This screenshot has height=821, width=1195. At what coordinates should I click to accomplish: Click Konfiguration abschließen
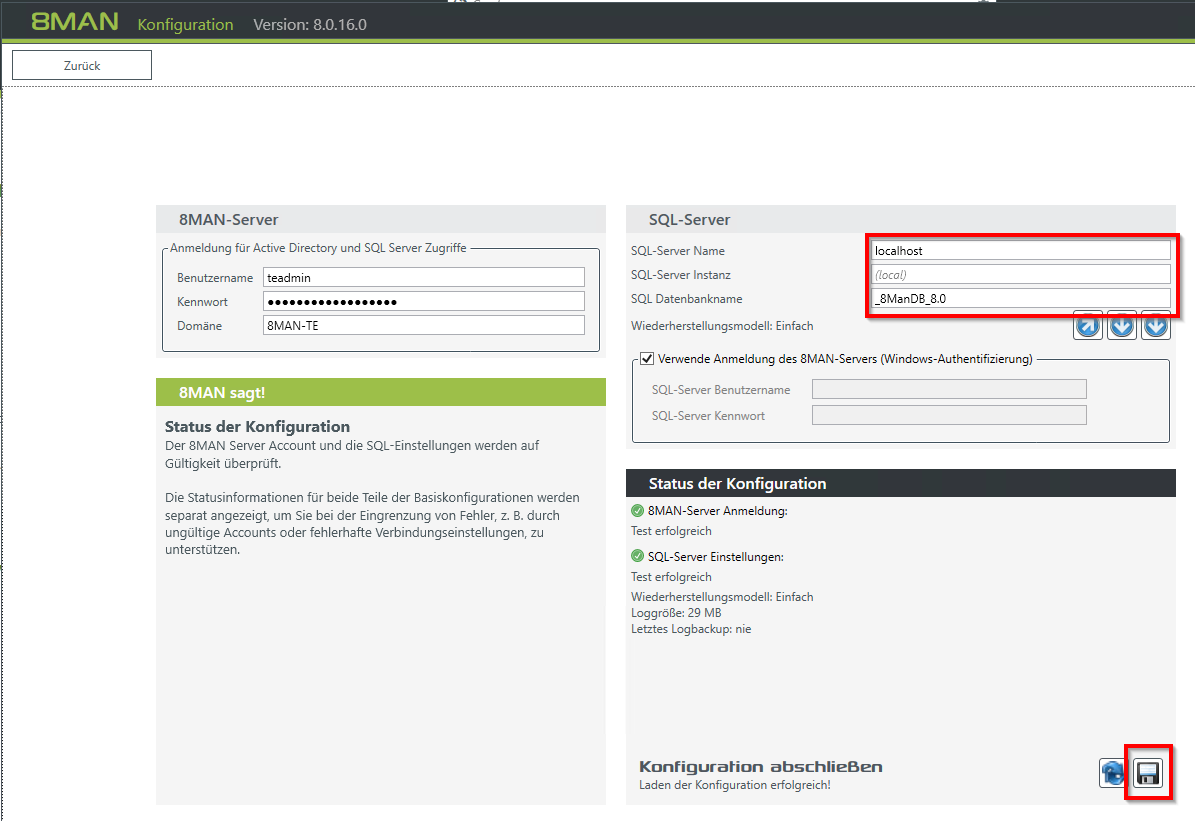[x=760, y=766]
